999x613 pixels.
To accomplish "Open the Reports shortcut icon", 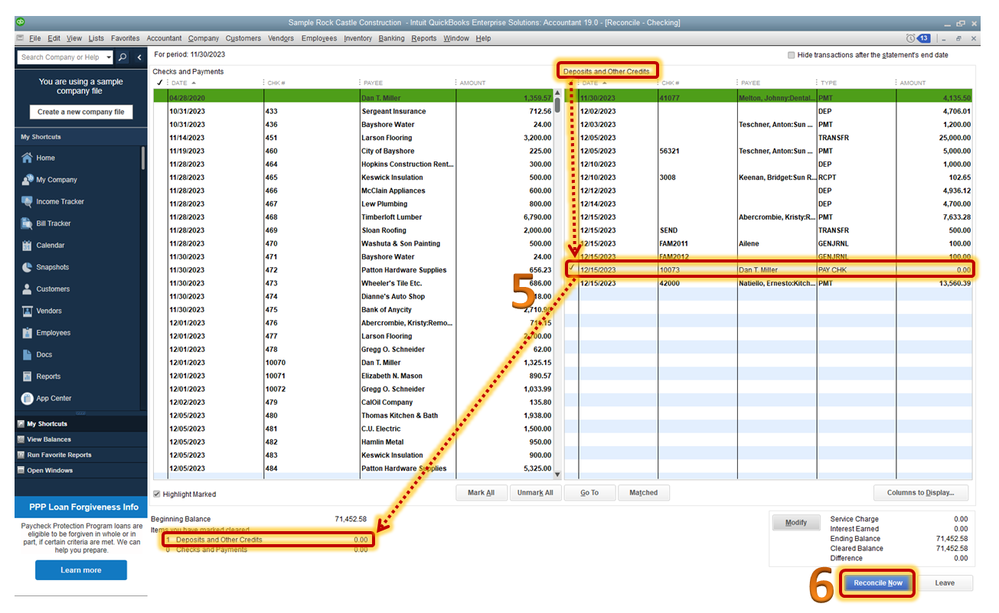I will click(27, 377).
